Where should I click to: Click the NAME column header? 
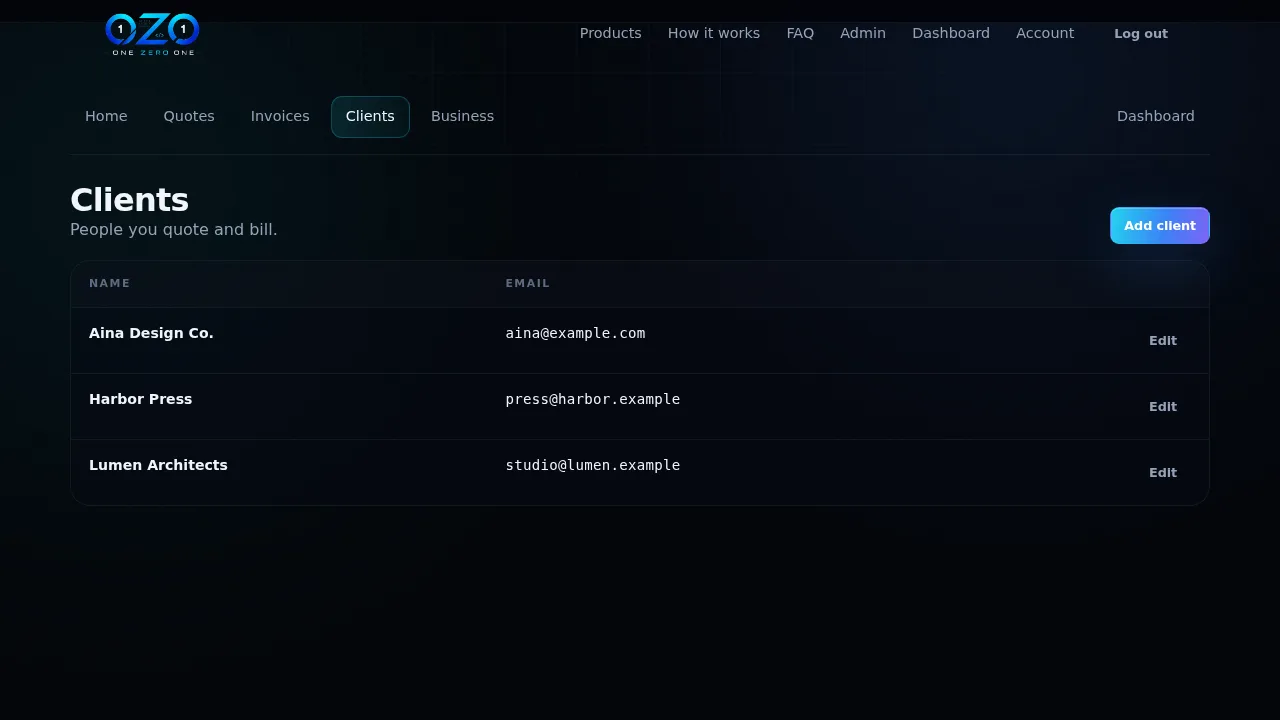click(110, 283)
